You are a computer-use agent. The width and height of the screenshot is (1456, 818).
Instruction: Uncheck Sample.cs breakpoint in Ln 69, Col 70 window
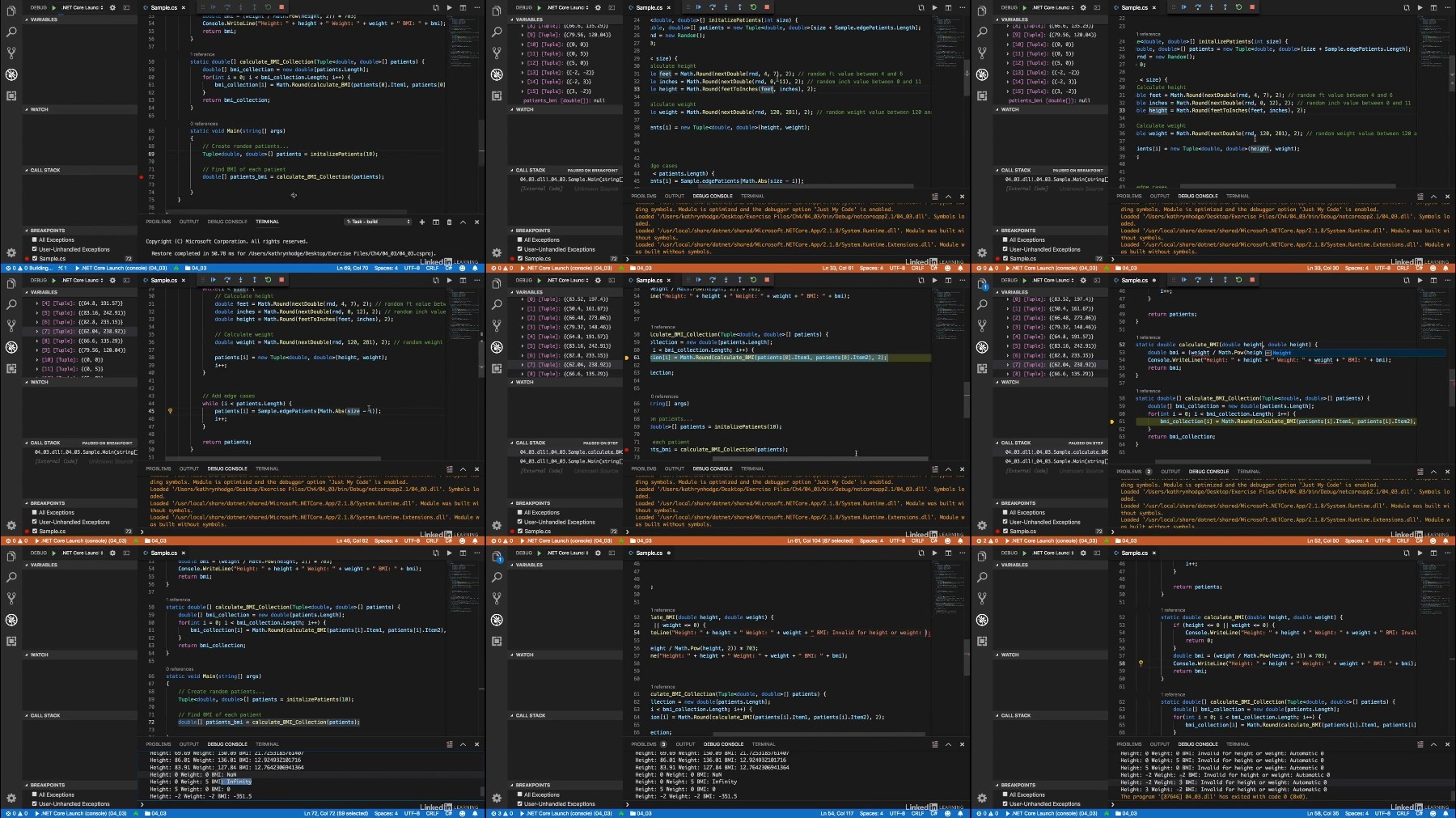click(x=34, y=259)
